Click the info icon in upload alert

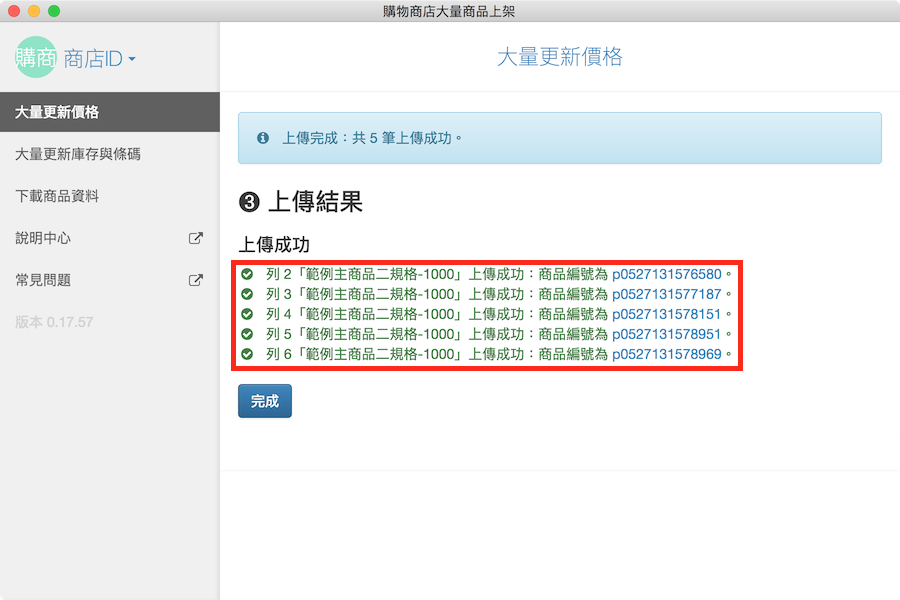point(263,138)
